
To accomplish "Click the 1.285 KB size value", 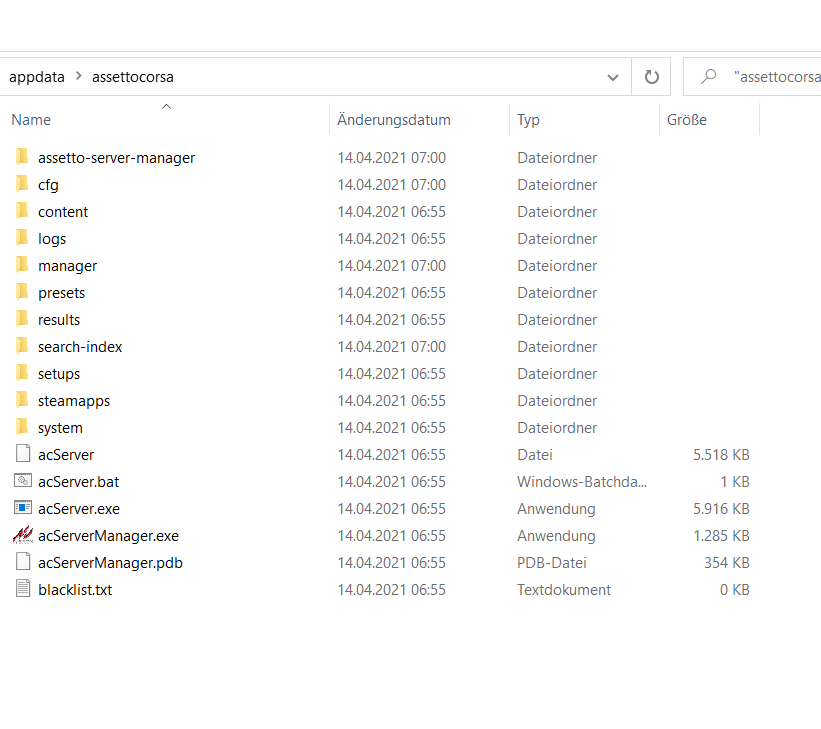I will 721,536.
